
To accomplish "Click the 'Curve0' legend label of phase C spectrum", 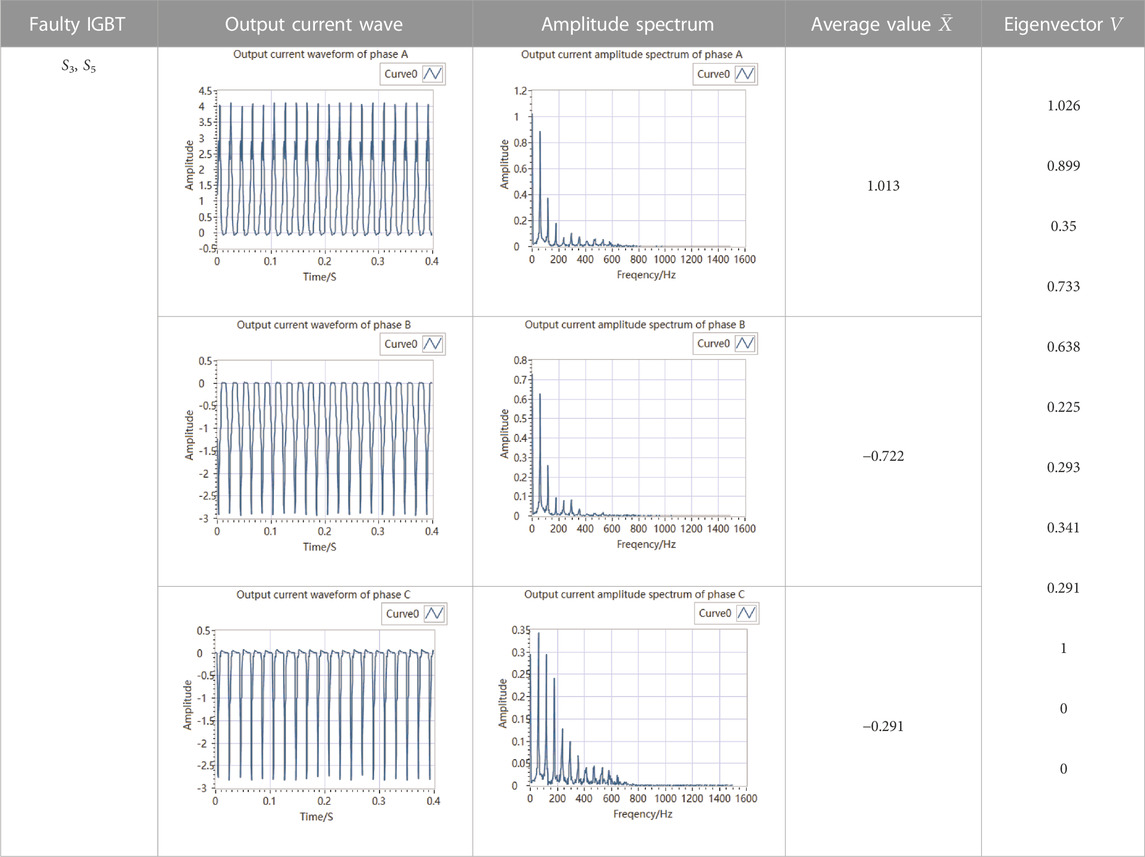I will point(715,613).
